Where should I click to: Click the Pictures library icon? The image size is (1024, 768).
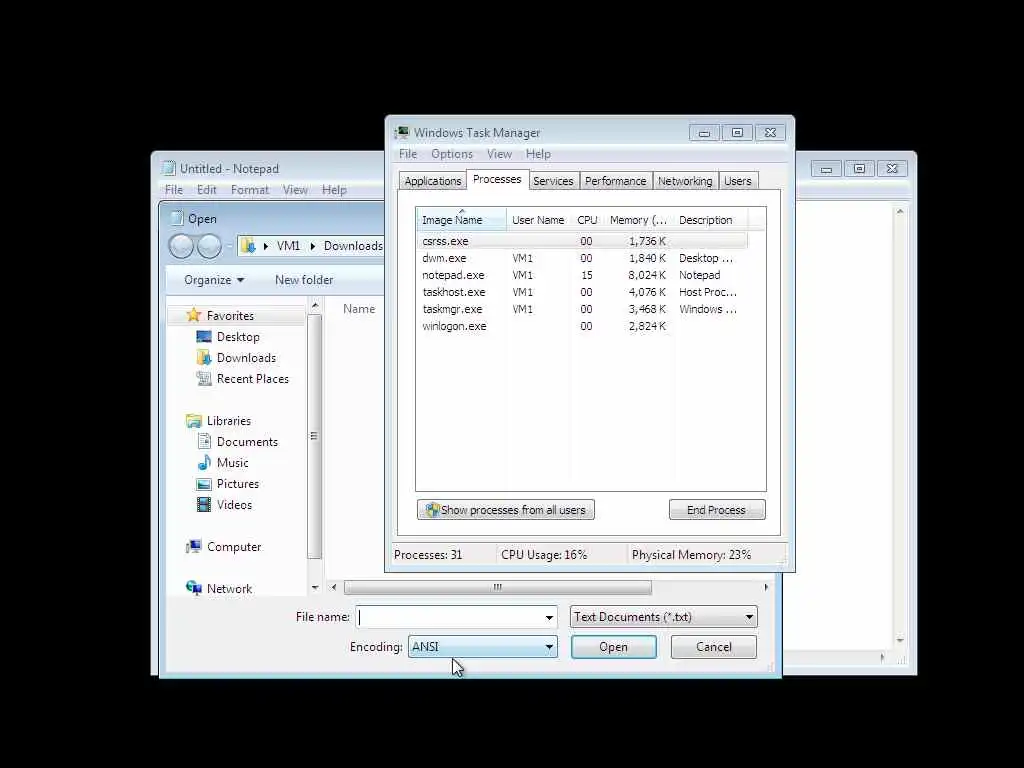(x=204, y=484)
